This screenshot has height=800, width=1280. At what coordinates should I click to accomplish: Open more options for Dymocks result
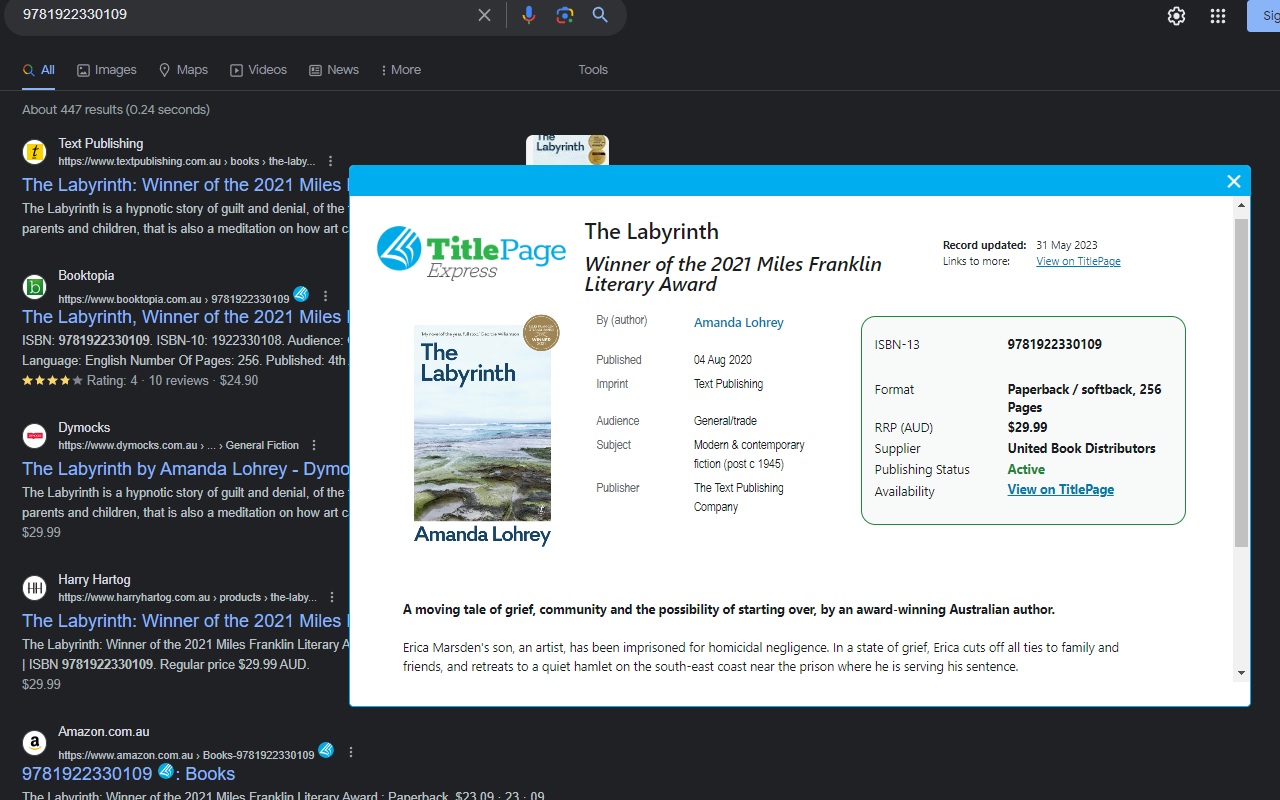[313, 445]
